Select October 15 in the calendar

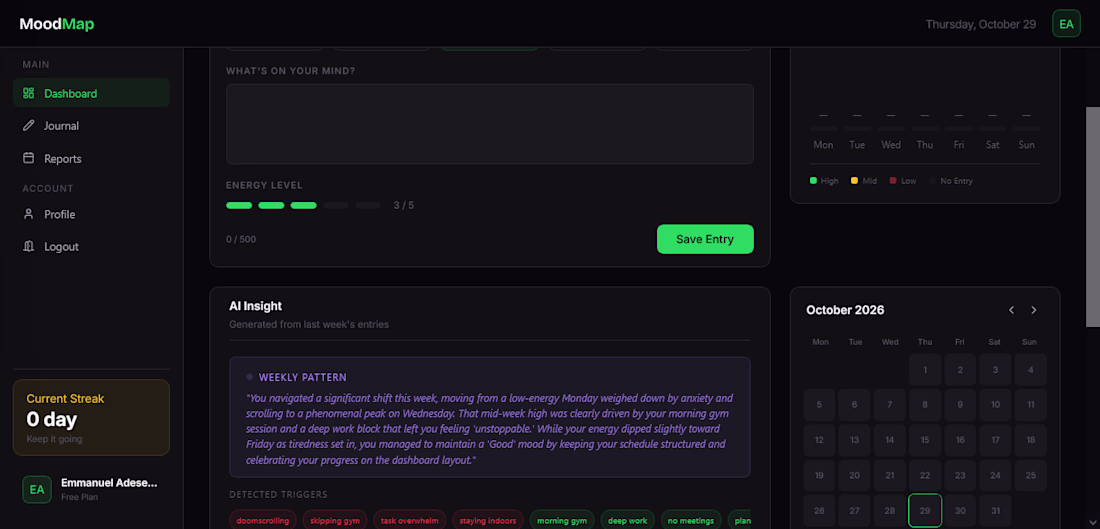(x=925, y=440)
